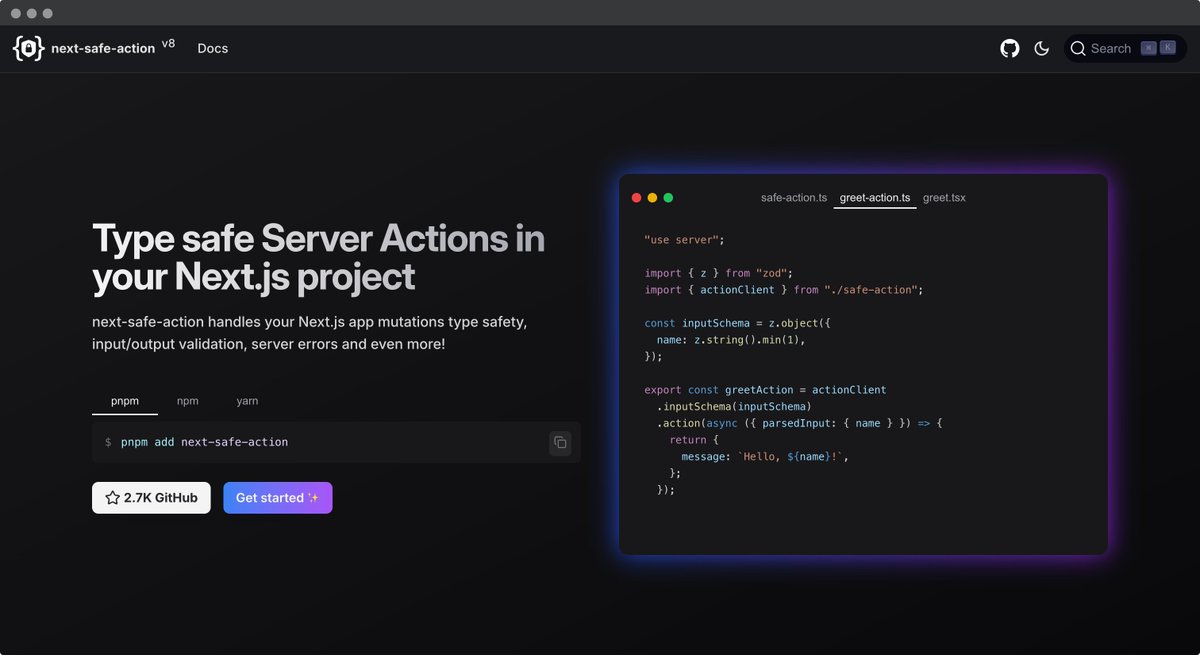
Task: Open the GitHub icon in the navbar
Action: click(x=1009, y=47)
